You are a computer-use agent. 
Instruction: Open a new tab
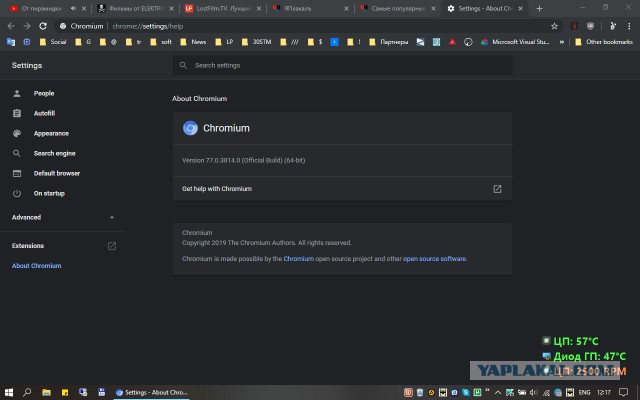(x=539, y=8)
